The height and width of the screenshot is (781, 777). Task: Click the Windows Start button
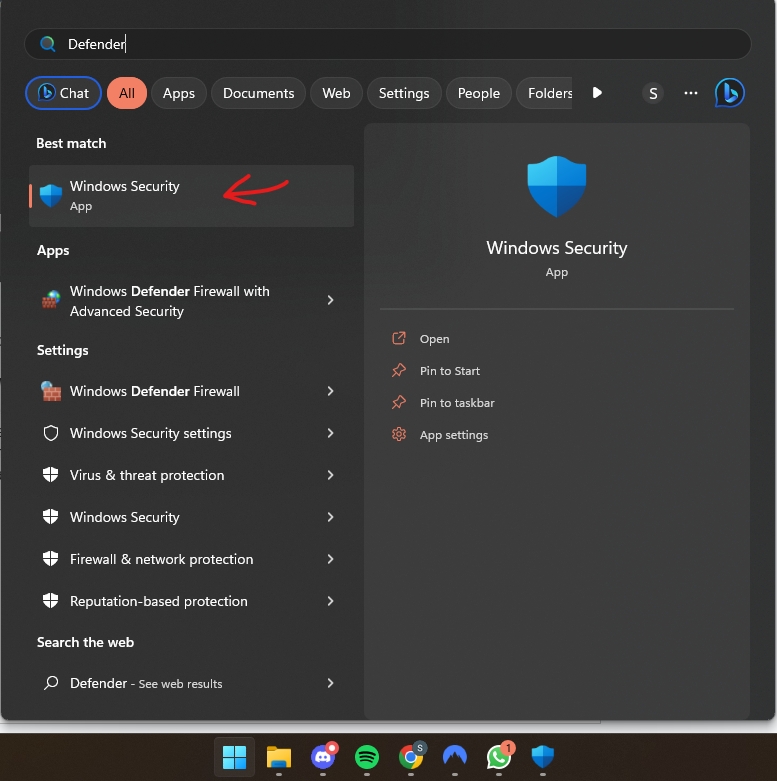click(235, 757)
